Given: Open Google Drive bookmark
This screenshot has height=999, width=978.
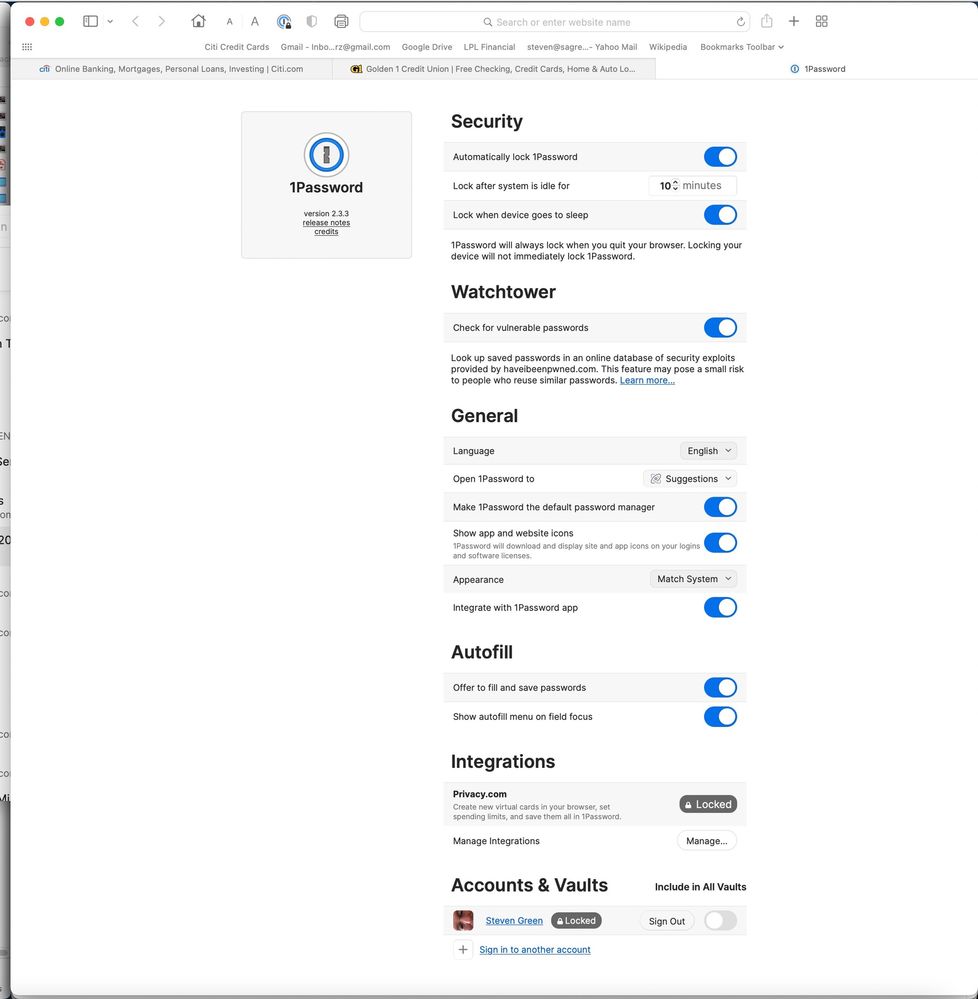Looking at the screenshot, I should (x=427, y=47).
